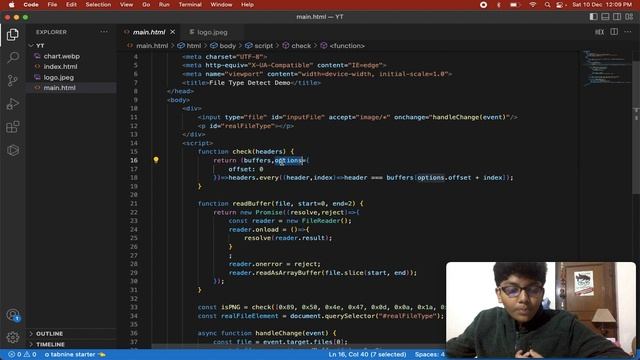Click the screen recording indicator in menu bar
Image resolution: width=640 pixels, height=360 pixels.
[x=483, y=4]
